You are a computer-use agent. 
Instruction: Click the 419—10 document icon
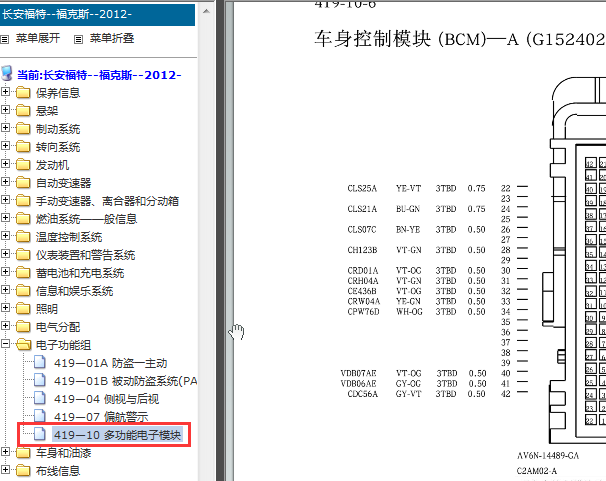(40, 434)
